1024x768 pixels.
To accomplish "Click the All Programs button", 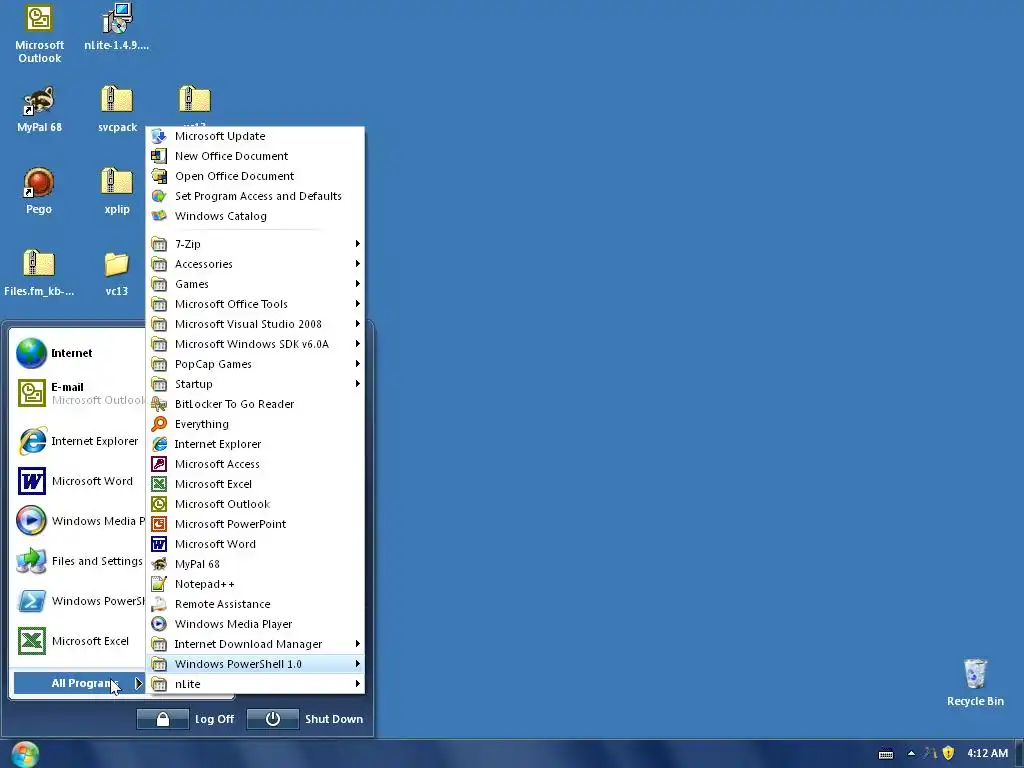I will click(x=78, y=683).
